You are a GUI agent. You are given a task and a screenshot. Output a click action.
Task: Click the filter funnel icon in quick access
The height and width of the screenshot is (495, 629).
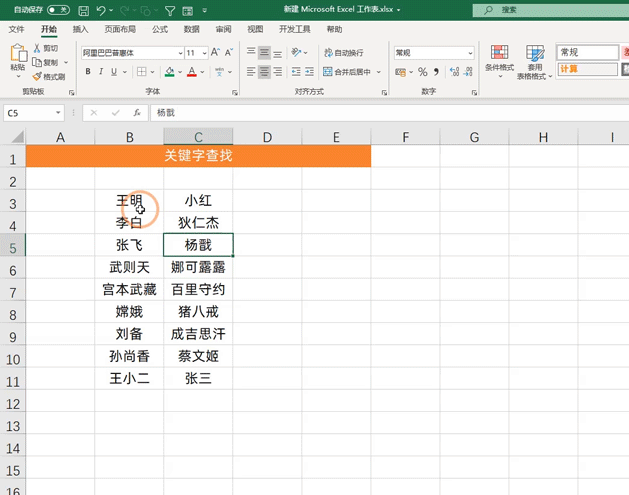[x=170, y=11]
